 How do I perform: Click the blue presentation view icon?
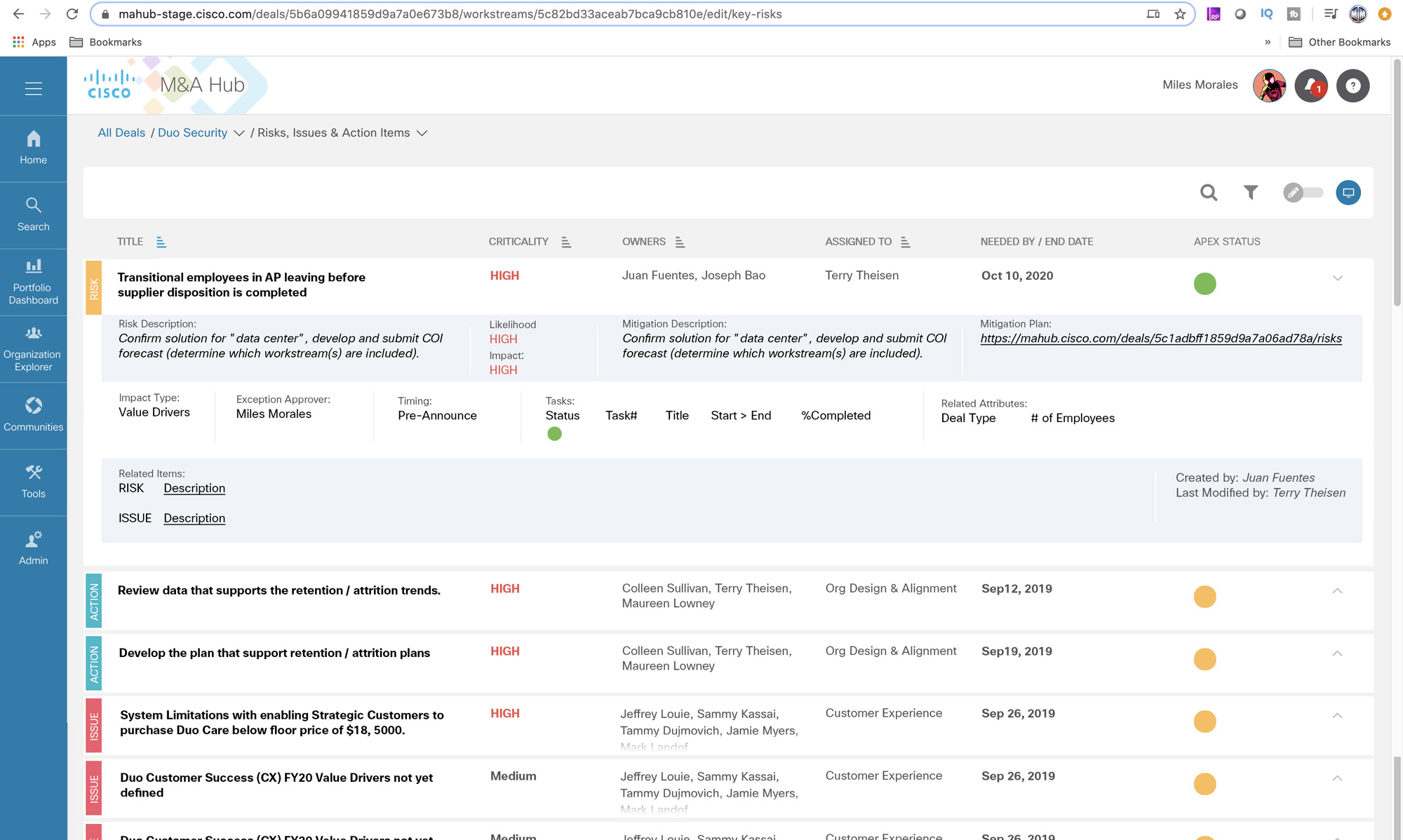1348,193
